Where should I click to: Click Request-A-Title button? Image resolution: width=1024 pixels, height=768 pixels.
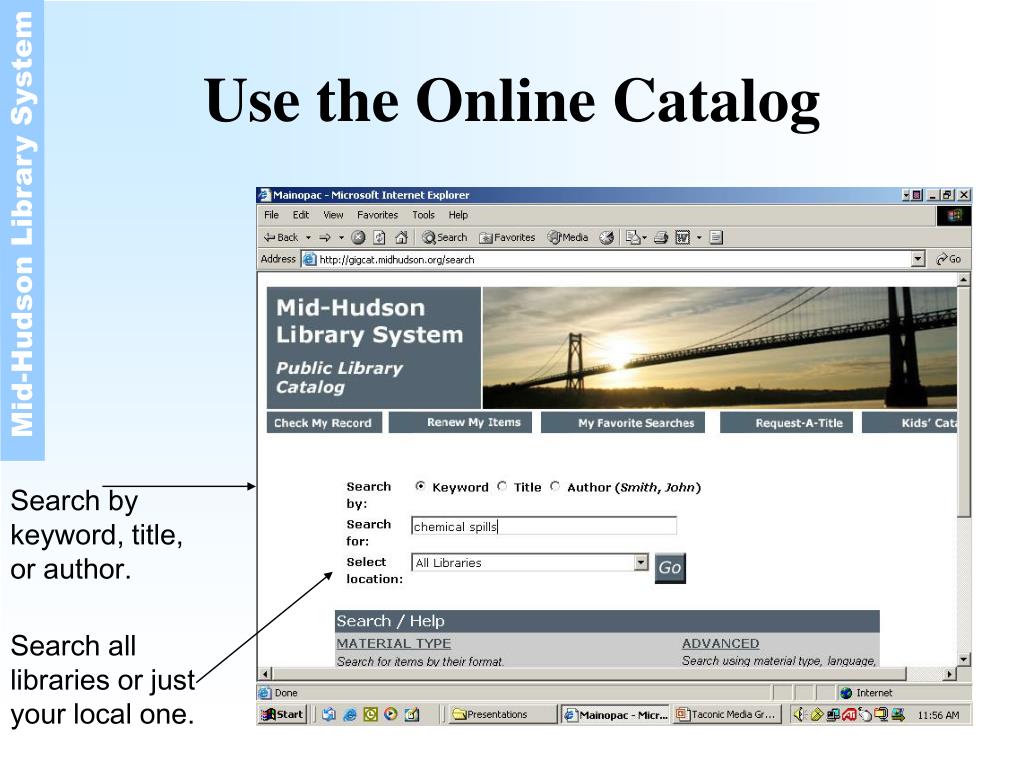tap(786, 423)
